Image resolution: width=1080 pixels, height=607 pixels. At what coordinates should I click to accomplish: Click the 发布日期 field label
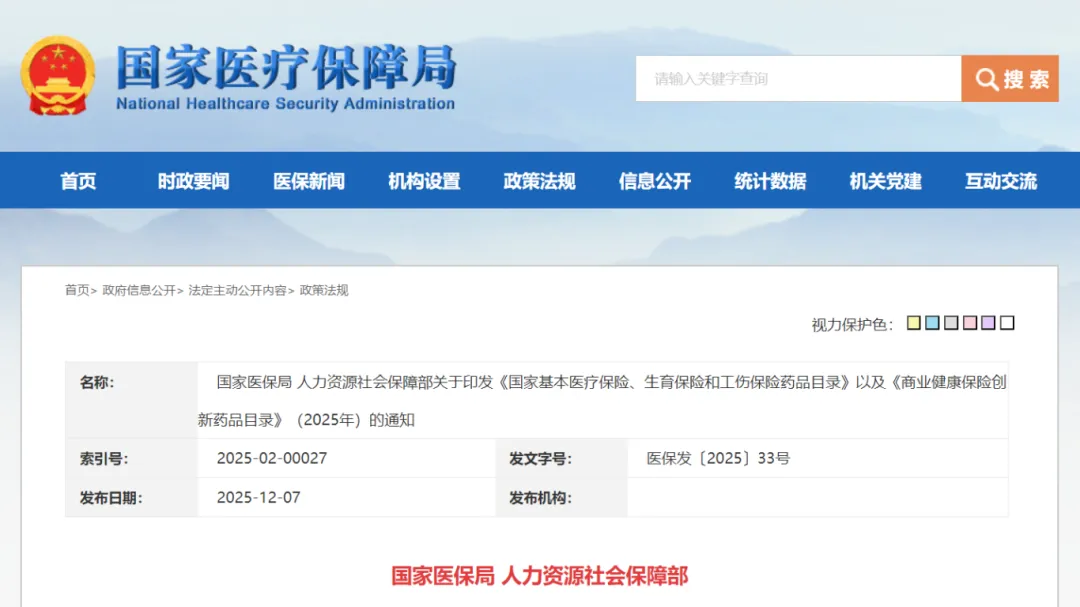point(111,498)
